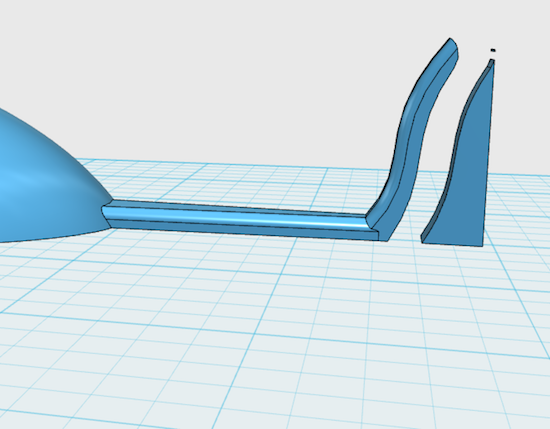
Task: Select the tiny dark fragment above the fin
Action: click(x=493, y=51)
